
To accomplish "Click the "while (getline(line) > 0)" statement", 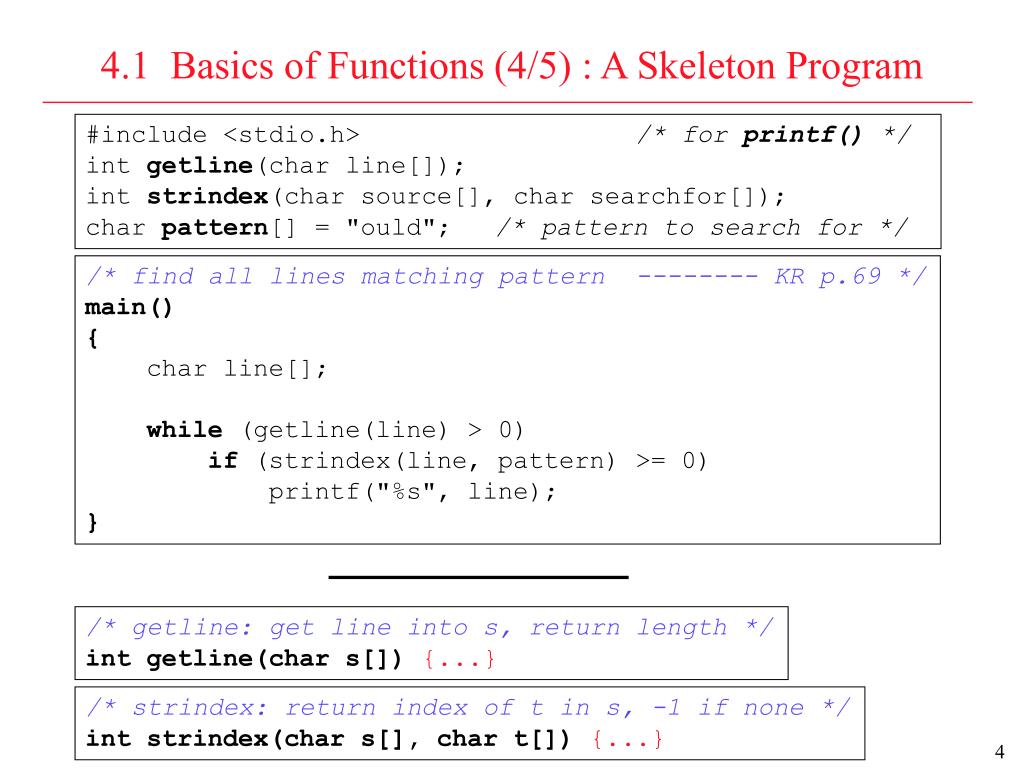I will click(335, 430).
